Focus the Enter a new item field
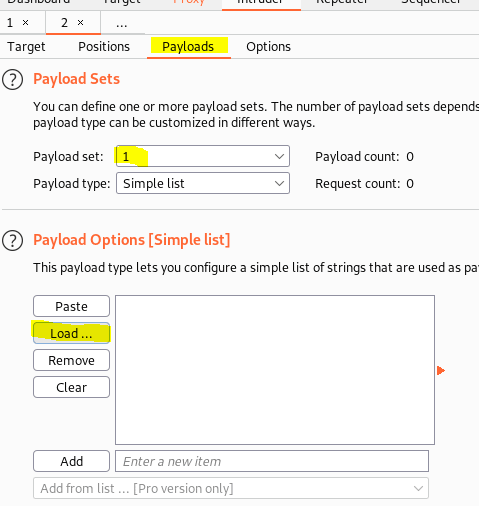The image size is (479, 506). point(272,461)
